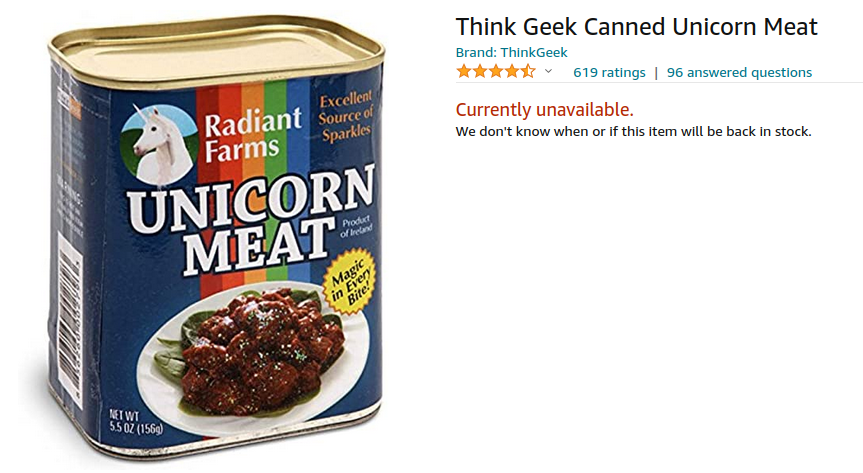Click the barcode on the can's side

(71, 319)
